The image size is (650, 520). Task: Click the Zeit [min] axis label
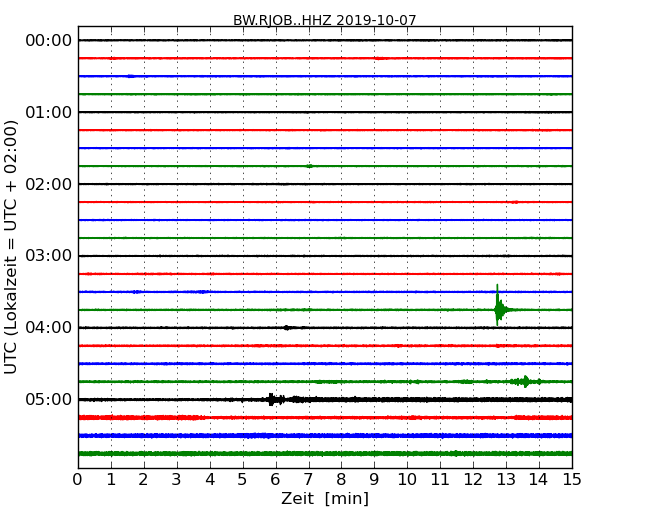click(x=325, y=498)
